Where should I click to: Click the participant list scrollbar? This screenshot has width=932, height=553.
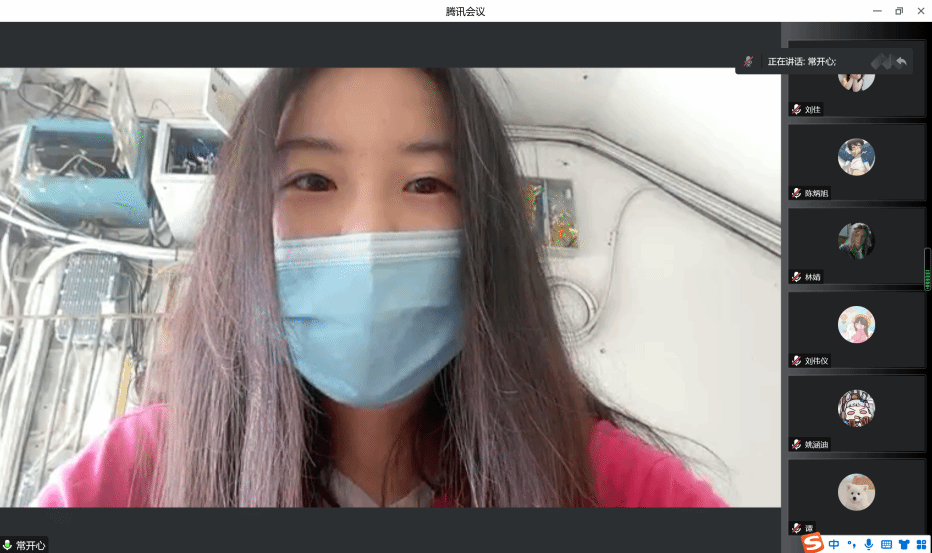[x=927, y=270]
